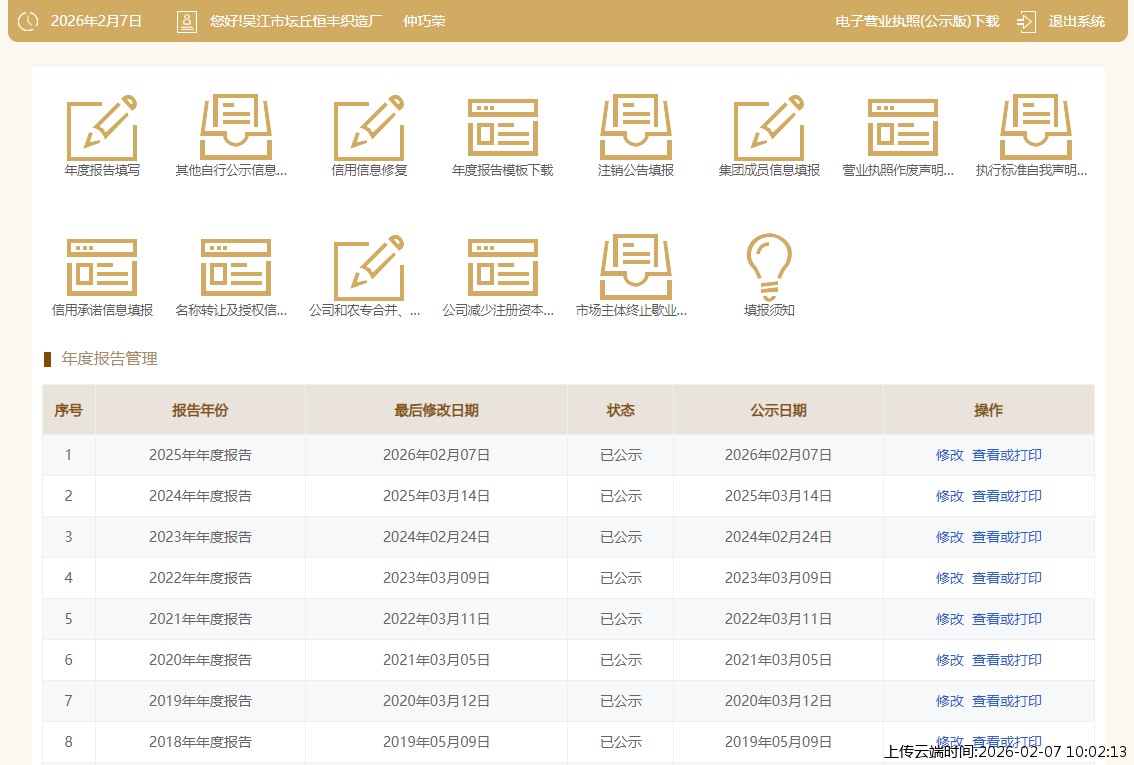The width and height of the screenshot is (1134, 765).
Task: Click 退出系统 to log out
Action: [1075, 21]
